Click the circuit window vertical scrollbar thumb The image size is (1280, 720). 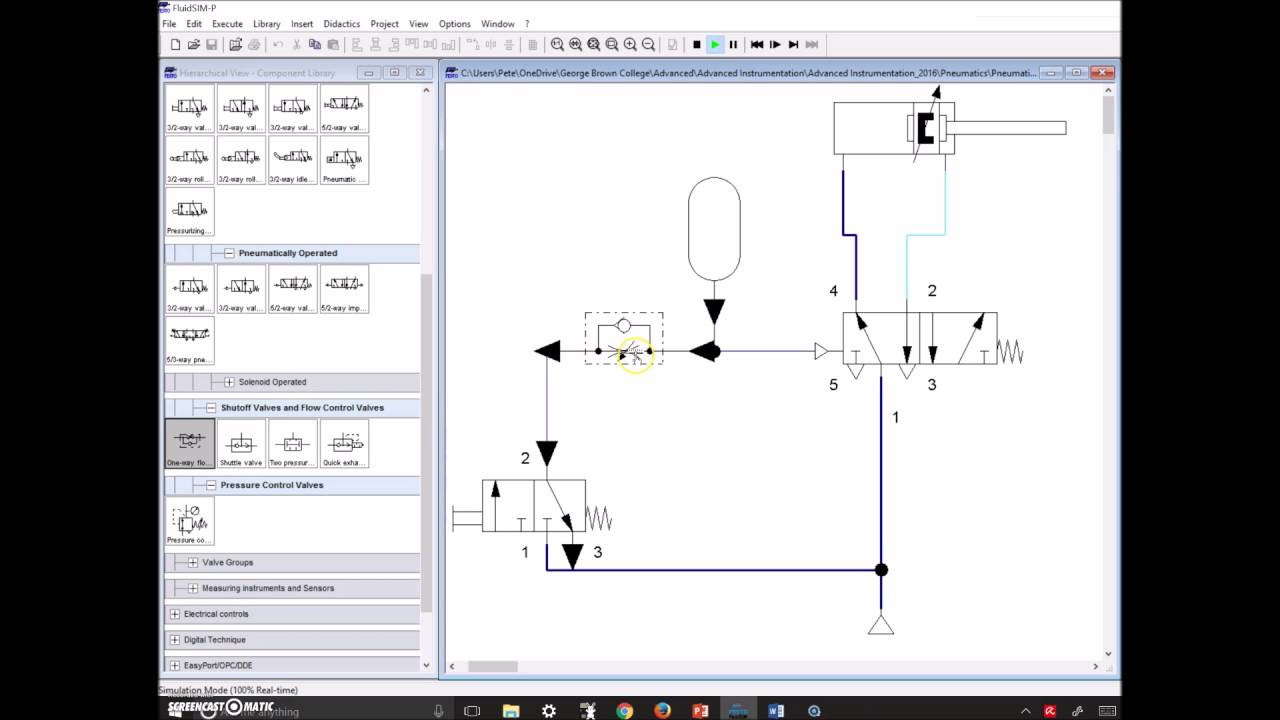(1108, 115)
